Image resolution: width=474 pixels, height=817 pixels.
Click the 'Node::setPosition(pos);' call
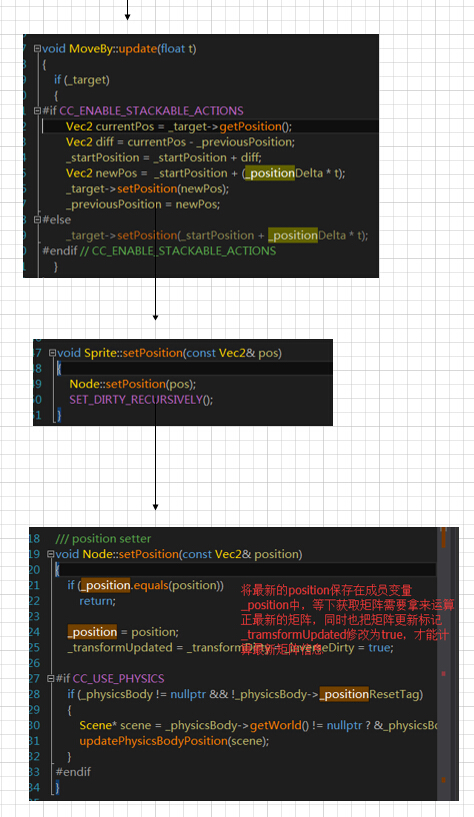point(133,384)
